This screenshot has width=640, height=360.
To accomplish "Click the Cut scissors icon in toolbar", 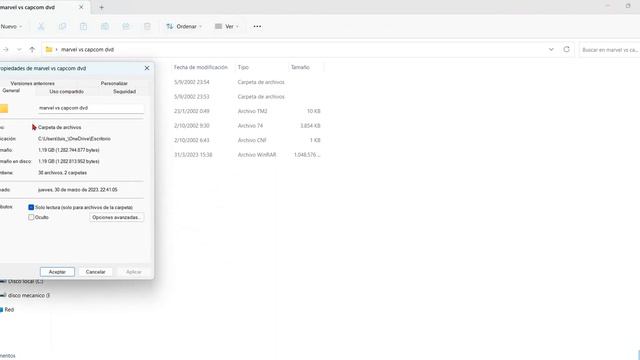I will [x=41, y=27].
